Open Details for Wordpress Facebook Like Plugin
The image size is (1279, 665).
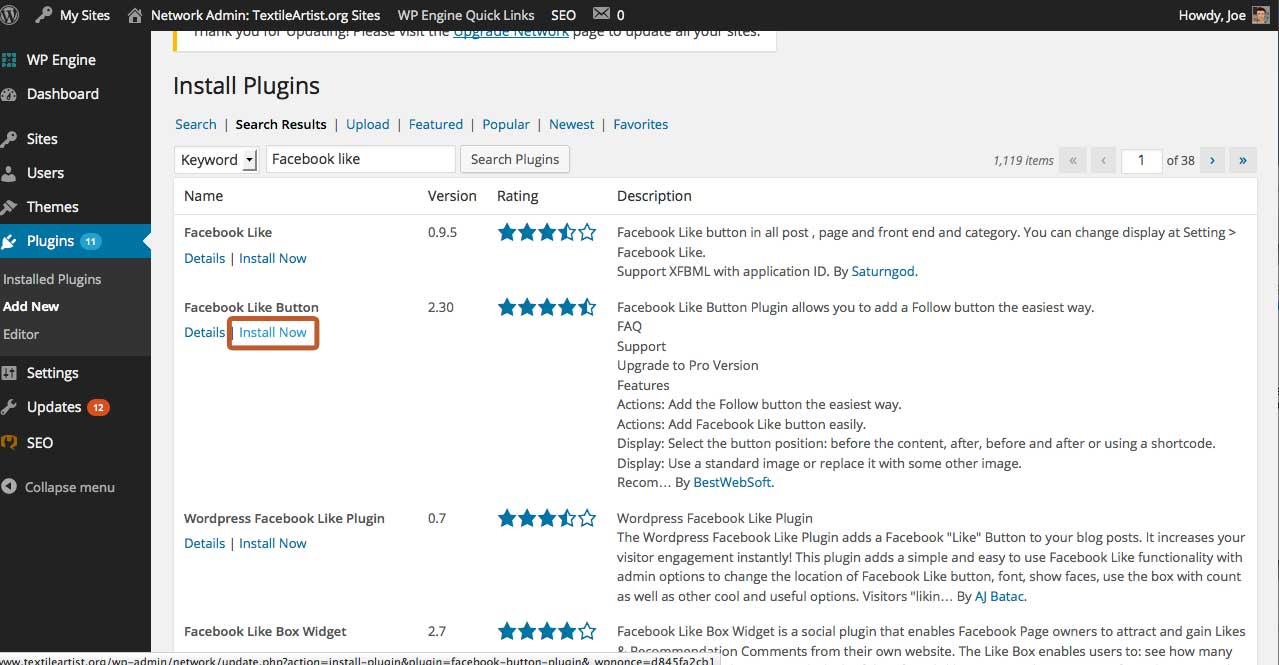point(204,543)
